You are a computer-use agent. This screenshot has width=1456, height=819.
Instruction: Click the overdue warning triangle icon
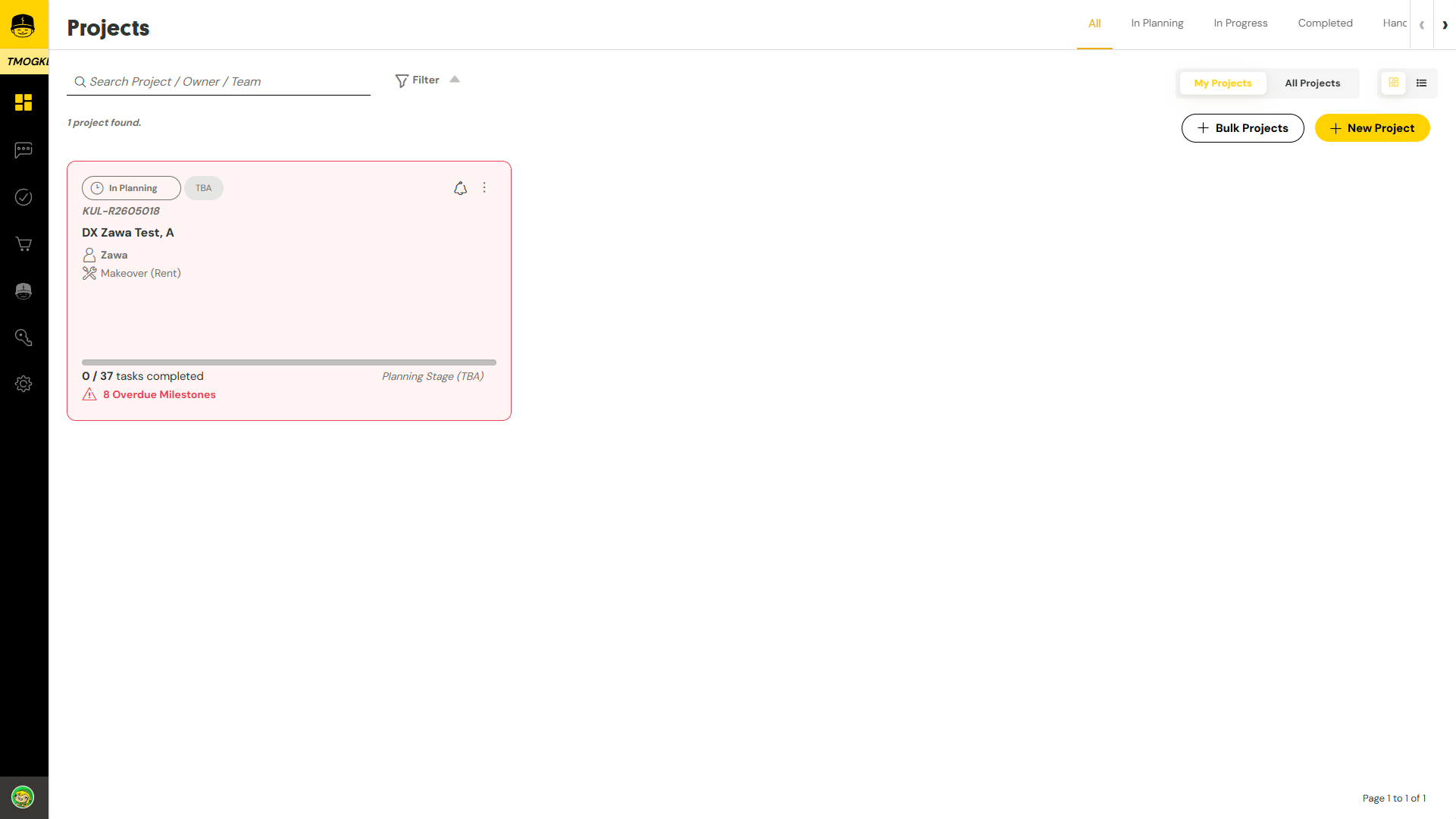point(89,394)
